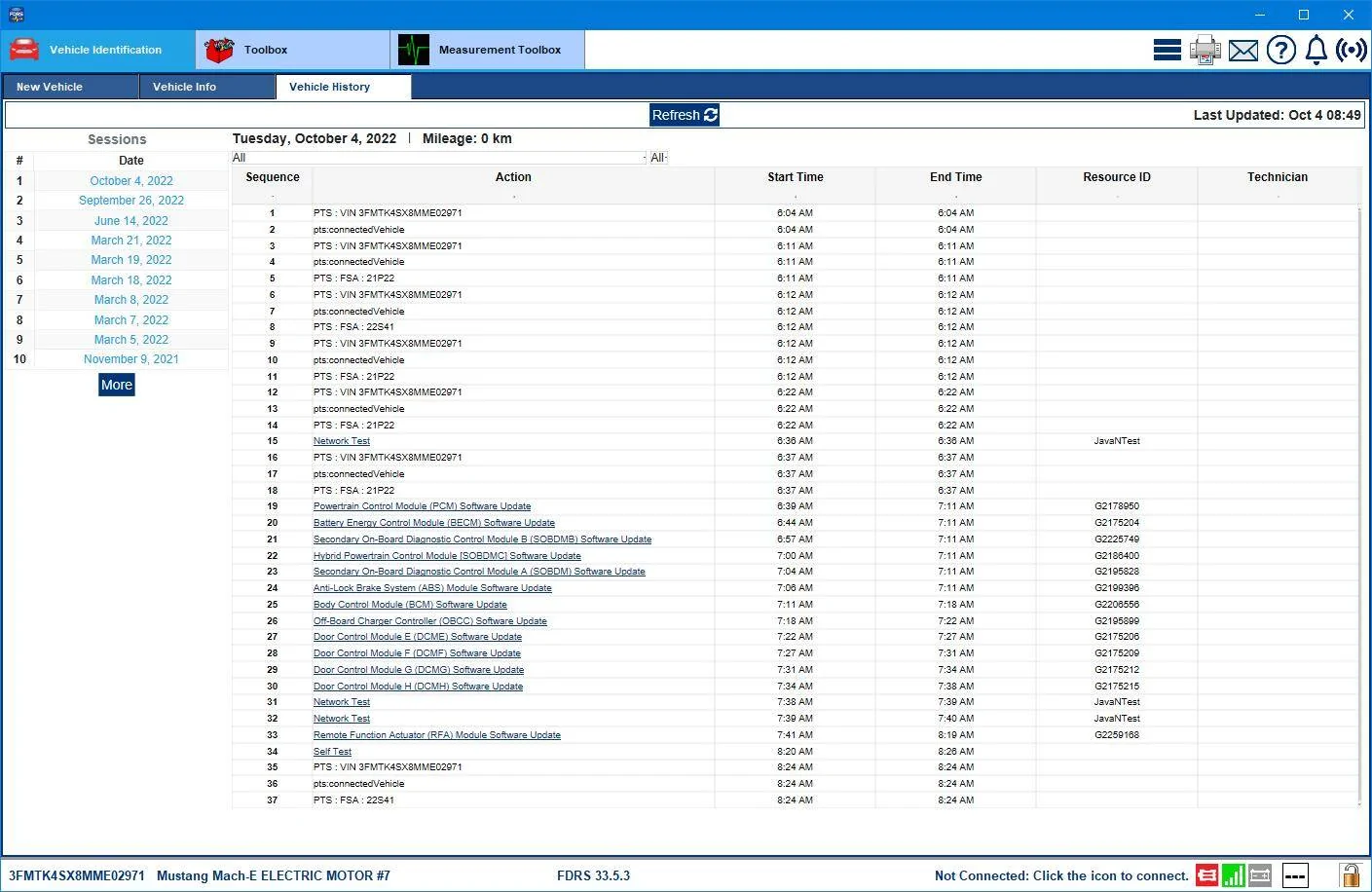Image resolution: width=1372 pixels, height=892 pixels.
Task: Click the wireless broadcast signal icon
Action: click(1352, 50)
